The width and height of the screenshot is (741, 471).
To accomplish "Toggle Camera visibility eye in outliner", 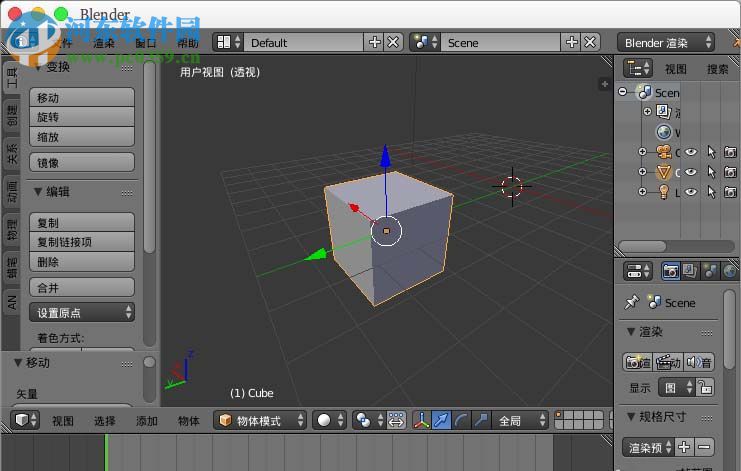I will pyautogui.click(x=691, y=152).
